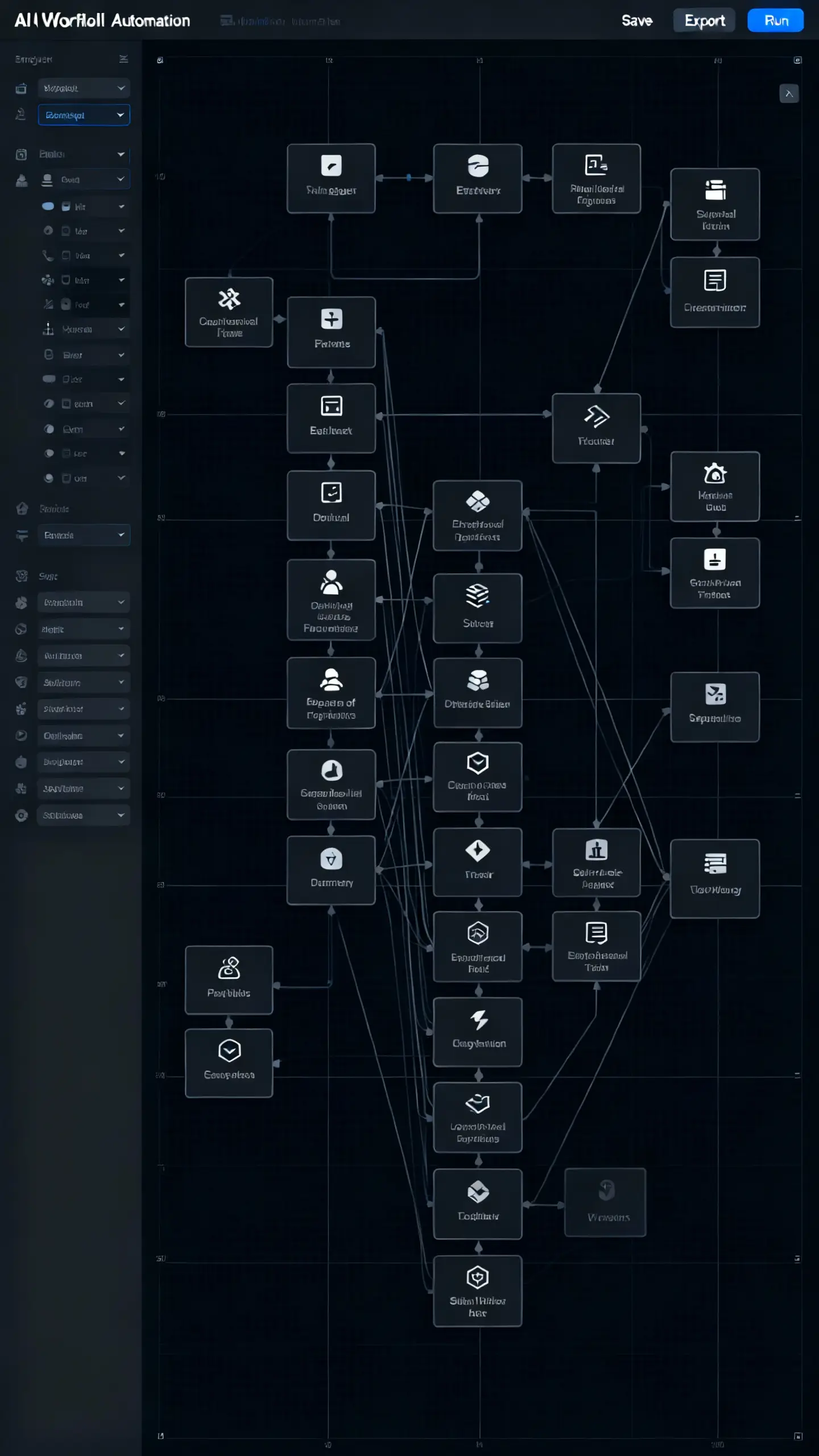
Task: Click the Export button
Action: click(x=704, y=21)
